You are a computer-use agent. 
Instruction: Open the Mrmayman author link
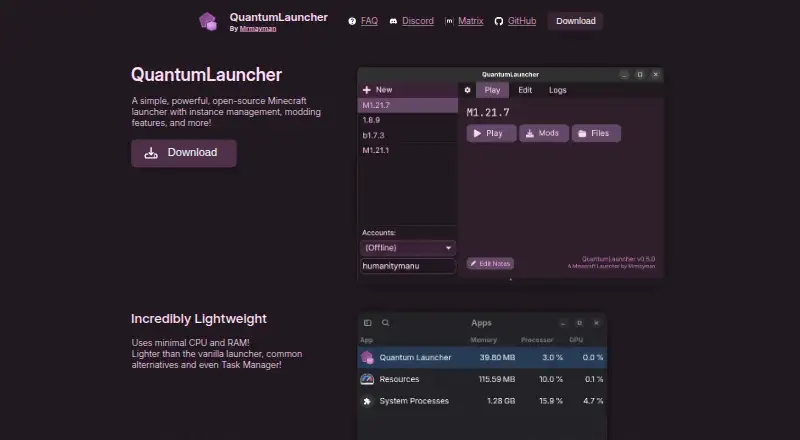click(258, 29)
